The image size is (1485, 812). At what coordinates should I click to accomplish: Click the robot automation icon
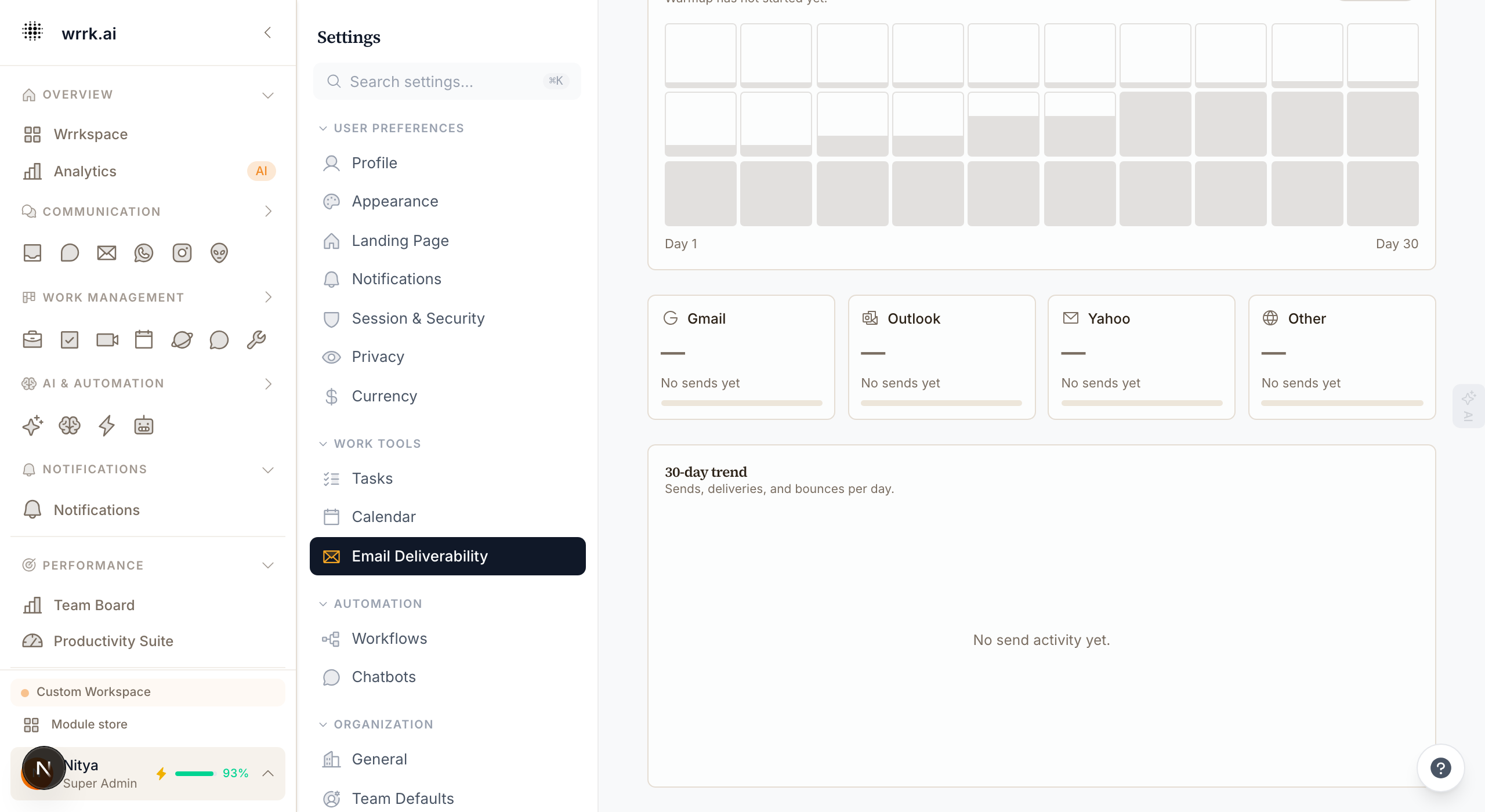point(144,426)
